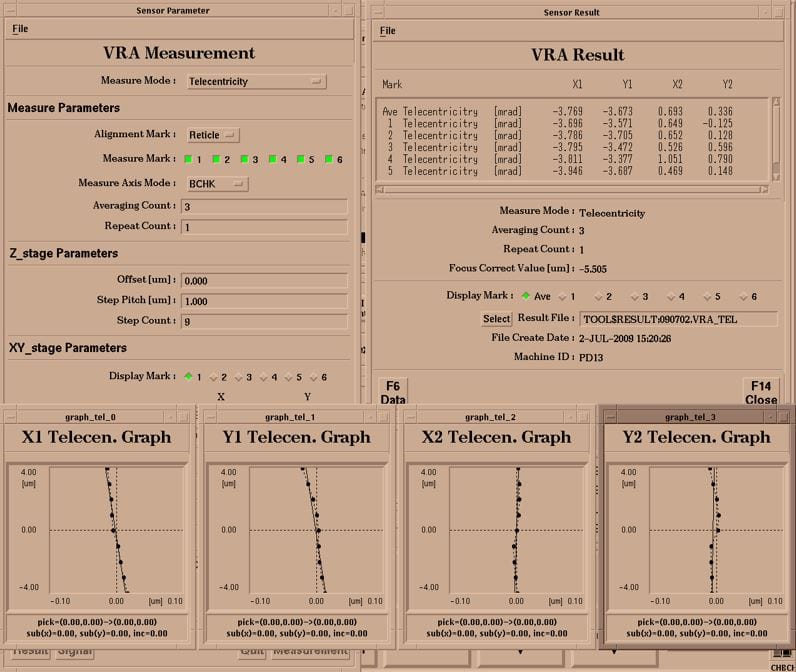The width and height of the screenshot is (796, 672).
Task: Select Display Mark 2 in VRA Result
Action: (x=599, y=296)
